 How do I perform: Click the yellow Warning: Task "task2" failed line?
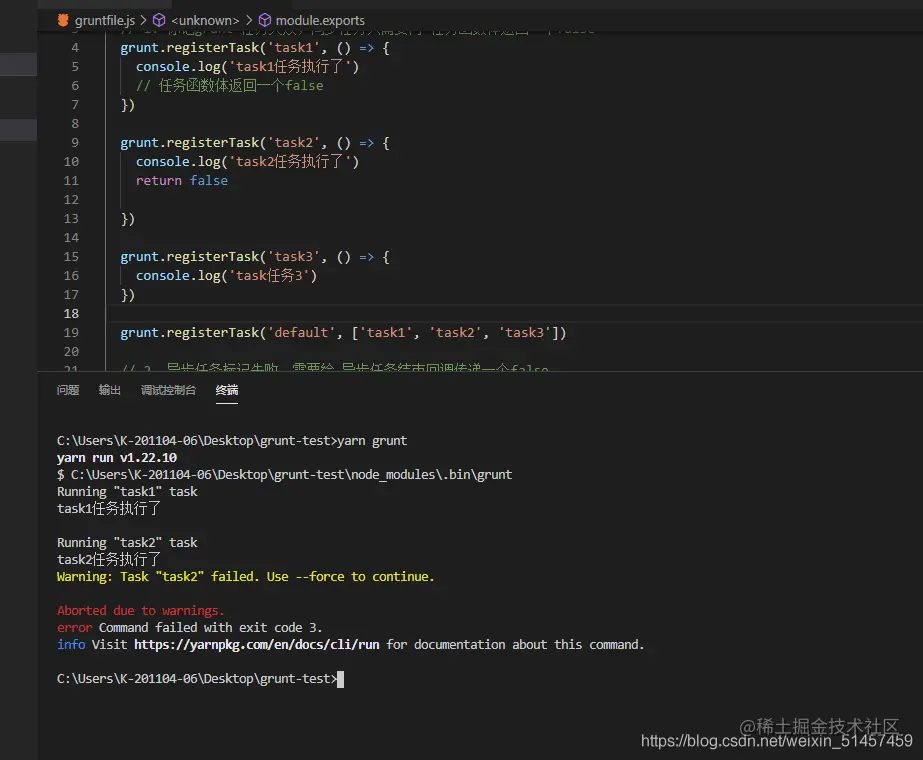coord(245,576)
